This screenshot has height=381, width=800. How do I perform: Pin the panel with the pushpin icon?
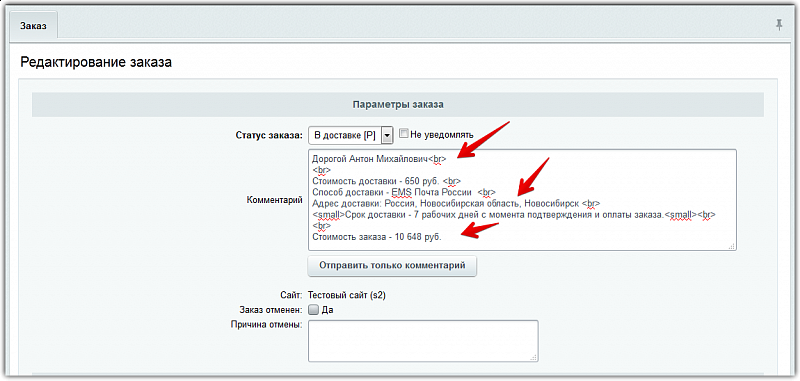tap(779, 25)
